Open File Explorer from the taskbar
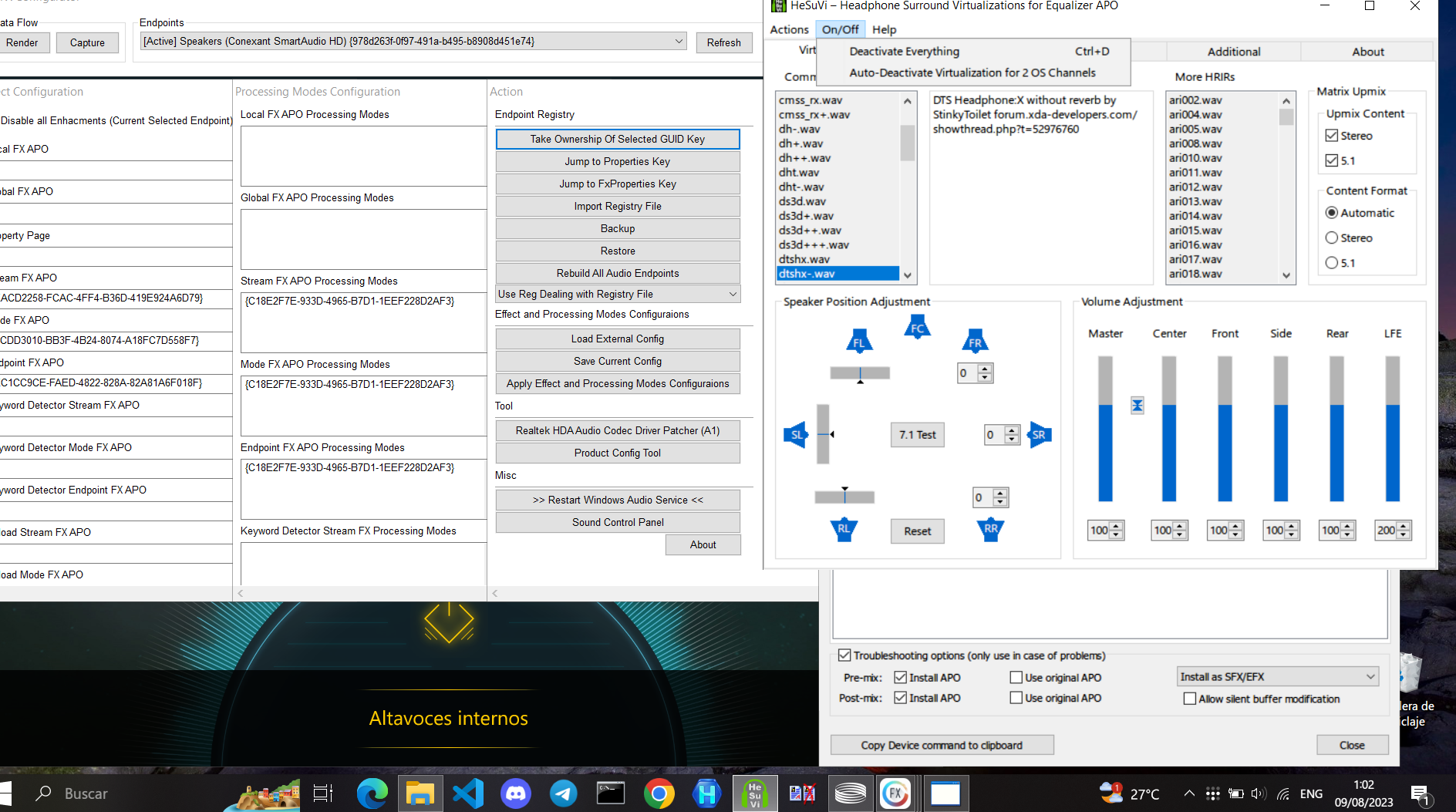Viewport: 1456px width, 812px height. 420,793
